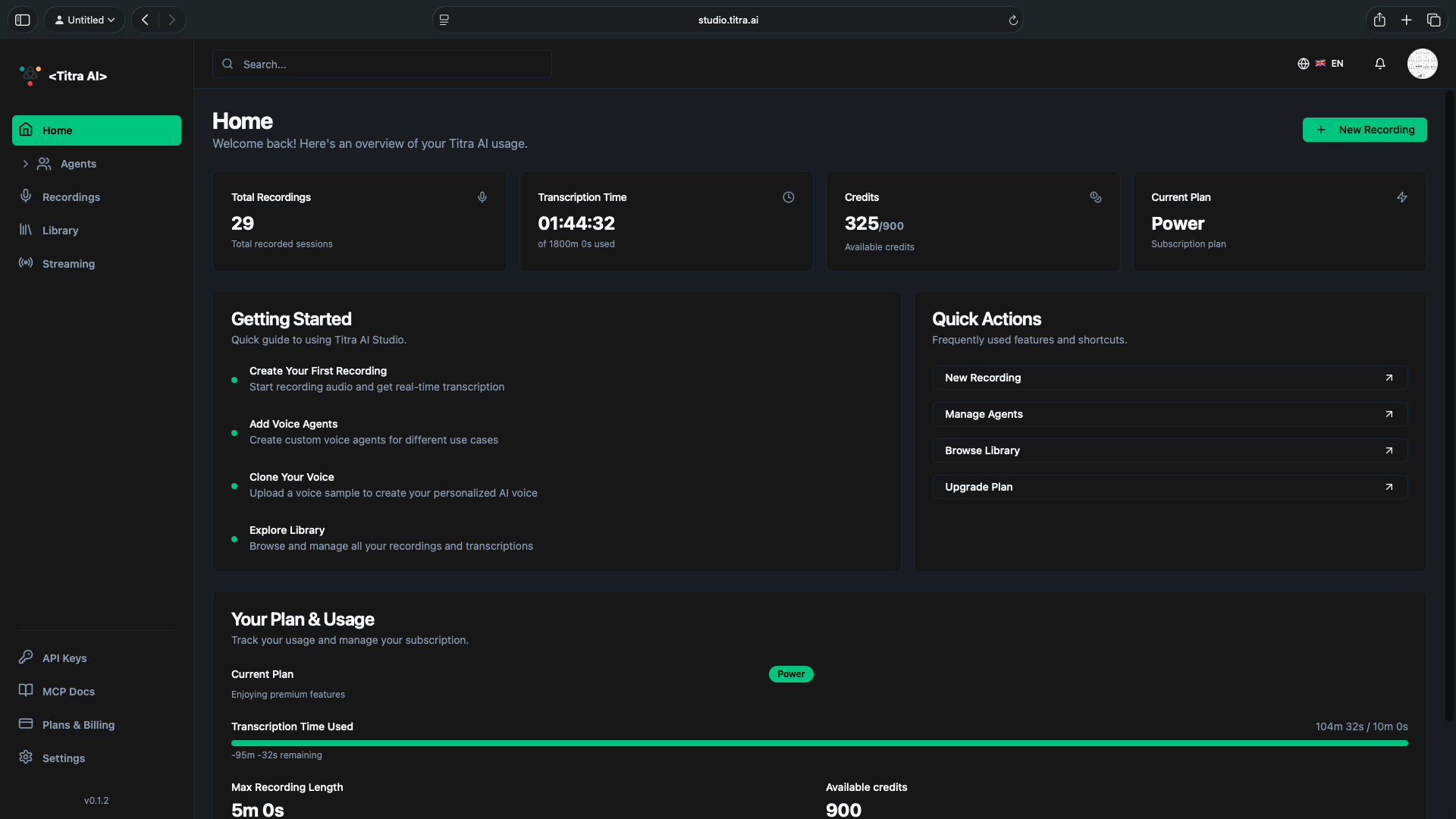Go forward in browser history

click(x=172, y=20)
